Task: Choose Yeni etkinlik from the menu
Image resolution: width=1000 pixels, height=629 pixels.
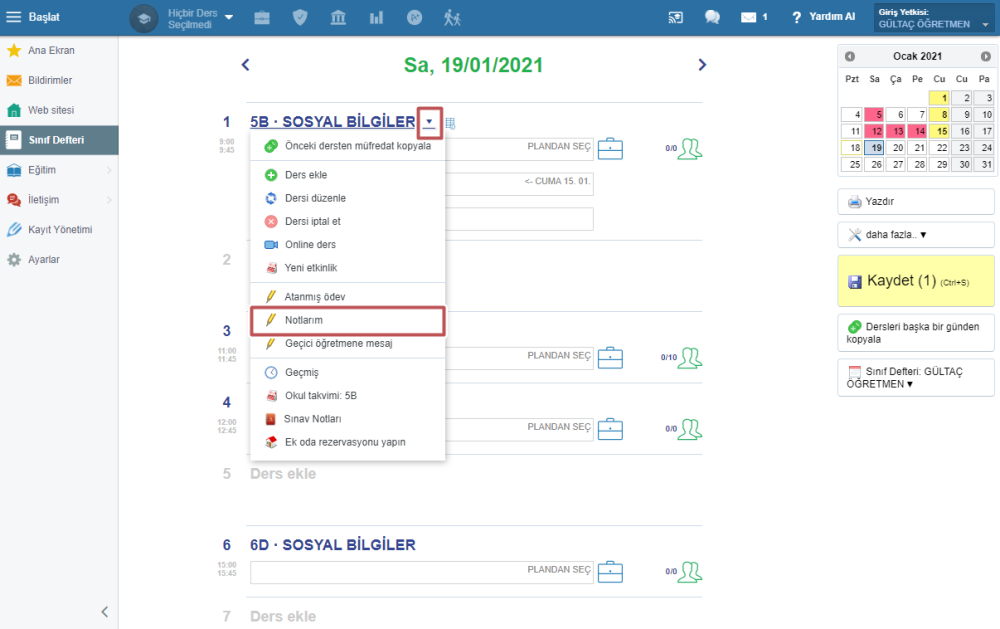Action: (348, 268)
